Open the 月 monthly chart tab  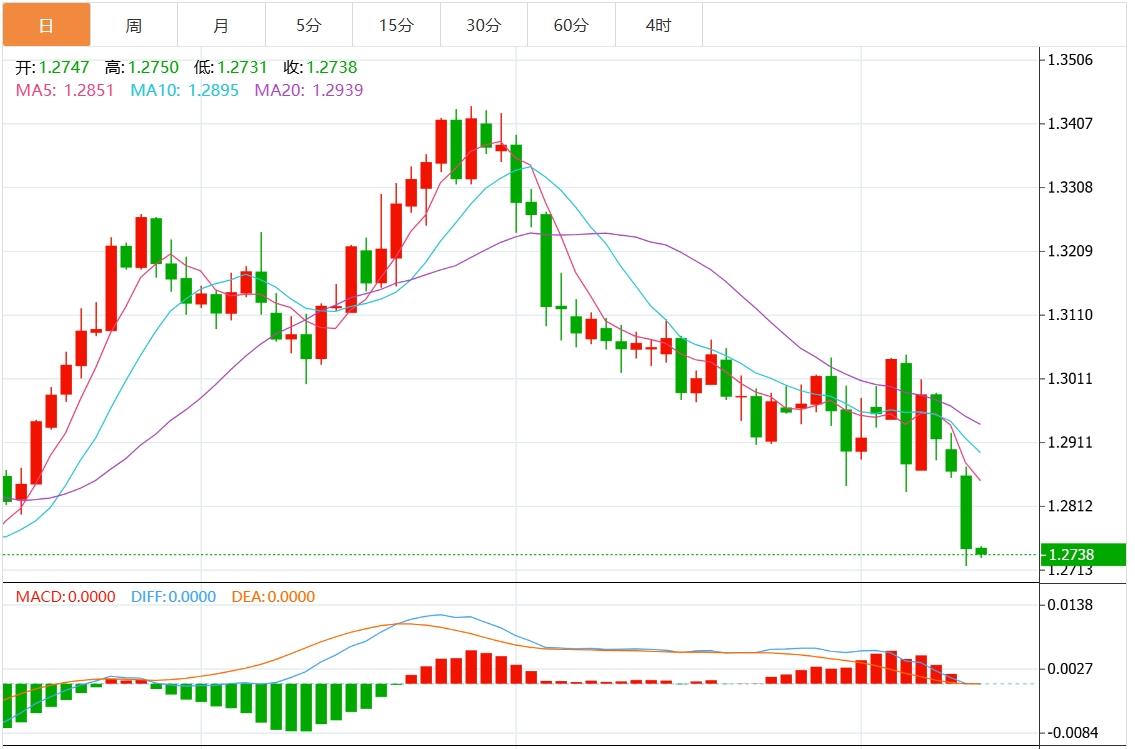click(x=221, y=25)
